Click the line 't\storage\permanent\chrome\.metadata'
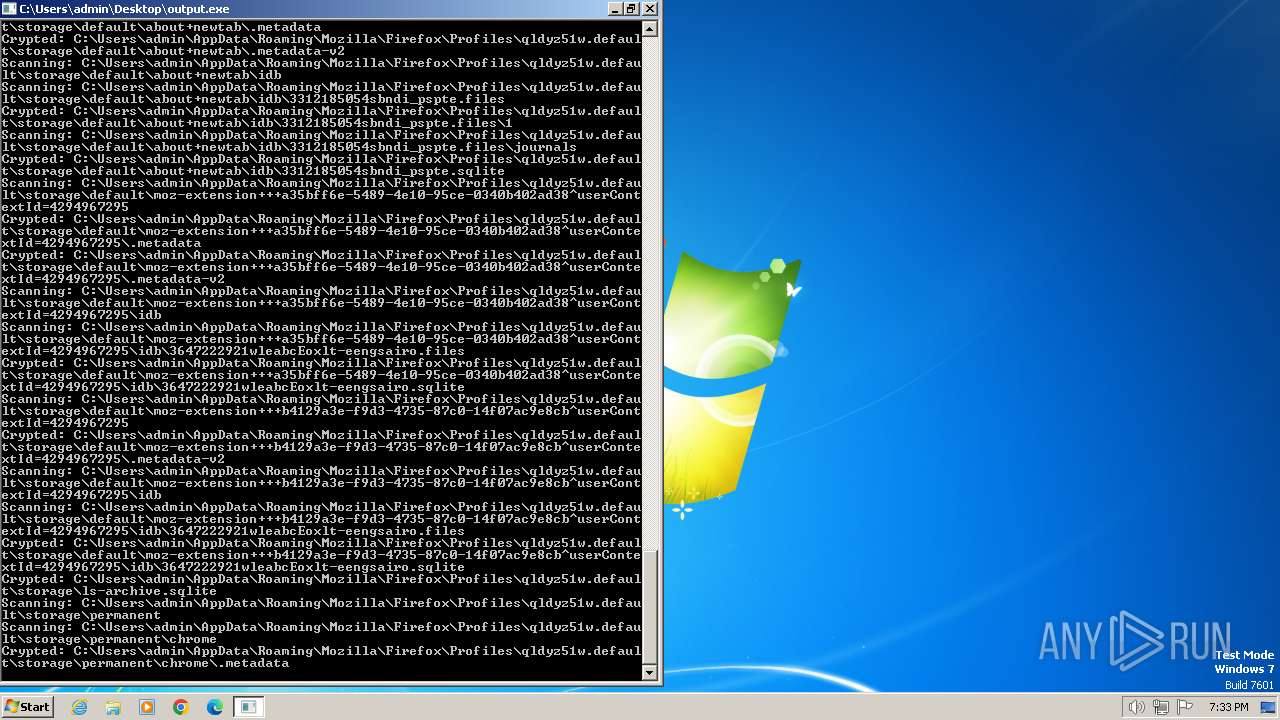Image resolution: width=1280 pixels, height=720 pixels. [x=145, y=663]
